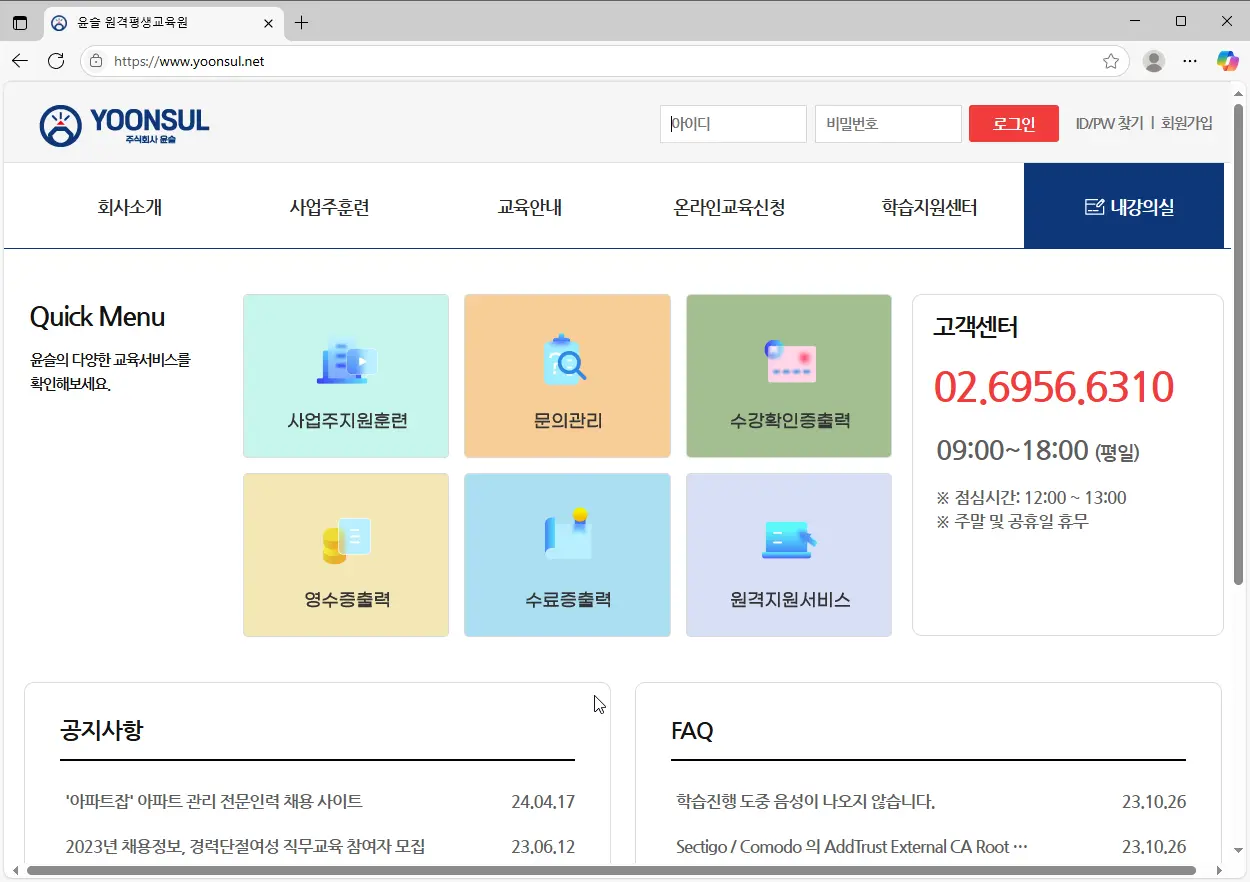Open 수강확인증출력 to print attendance certificate
This screenshot has width=1250, height=882.
pos(788,375)
